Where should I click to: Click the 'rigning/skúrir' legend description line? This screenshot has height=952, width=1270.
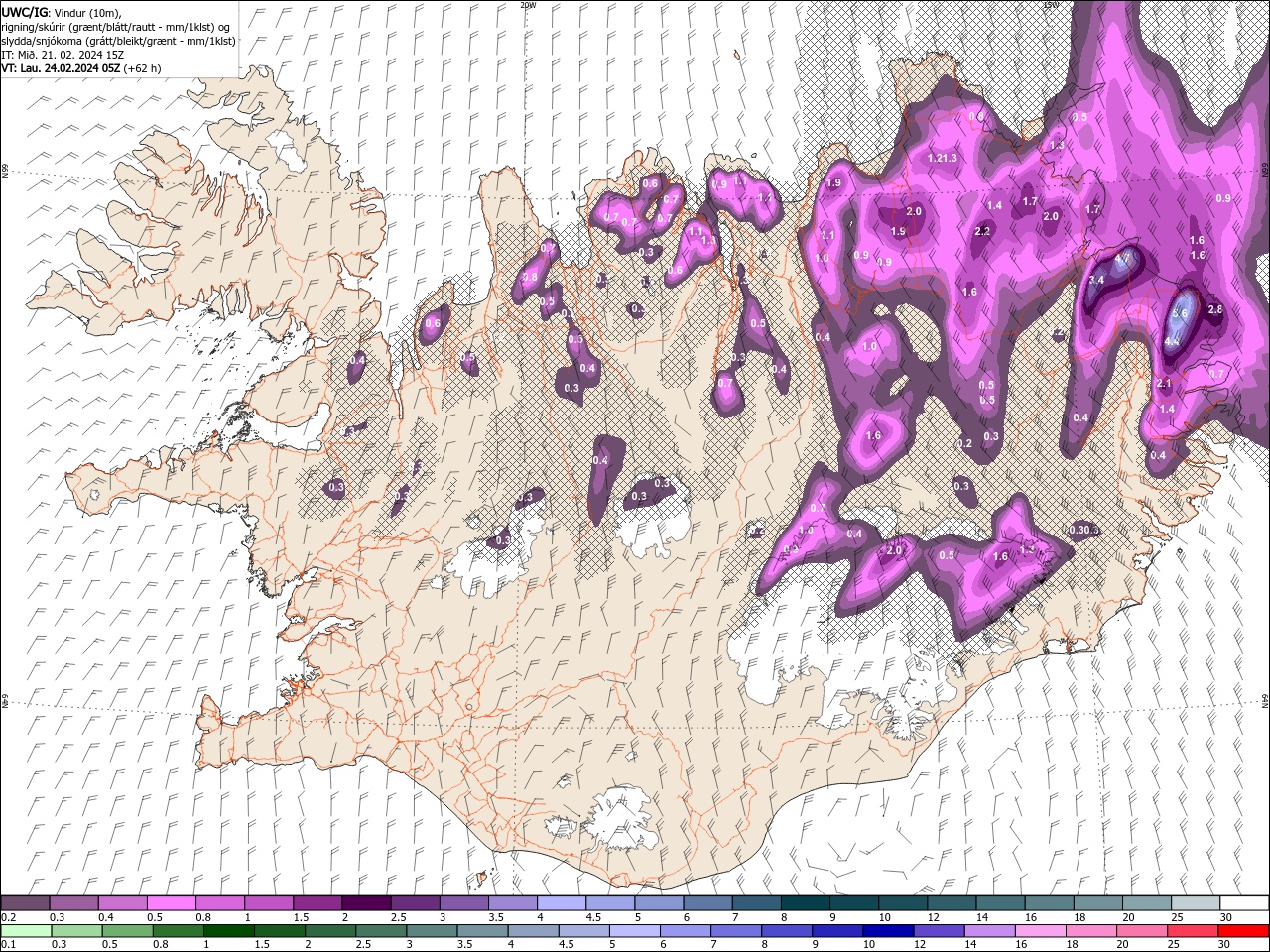coord(117,26)
